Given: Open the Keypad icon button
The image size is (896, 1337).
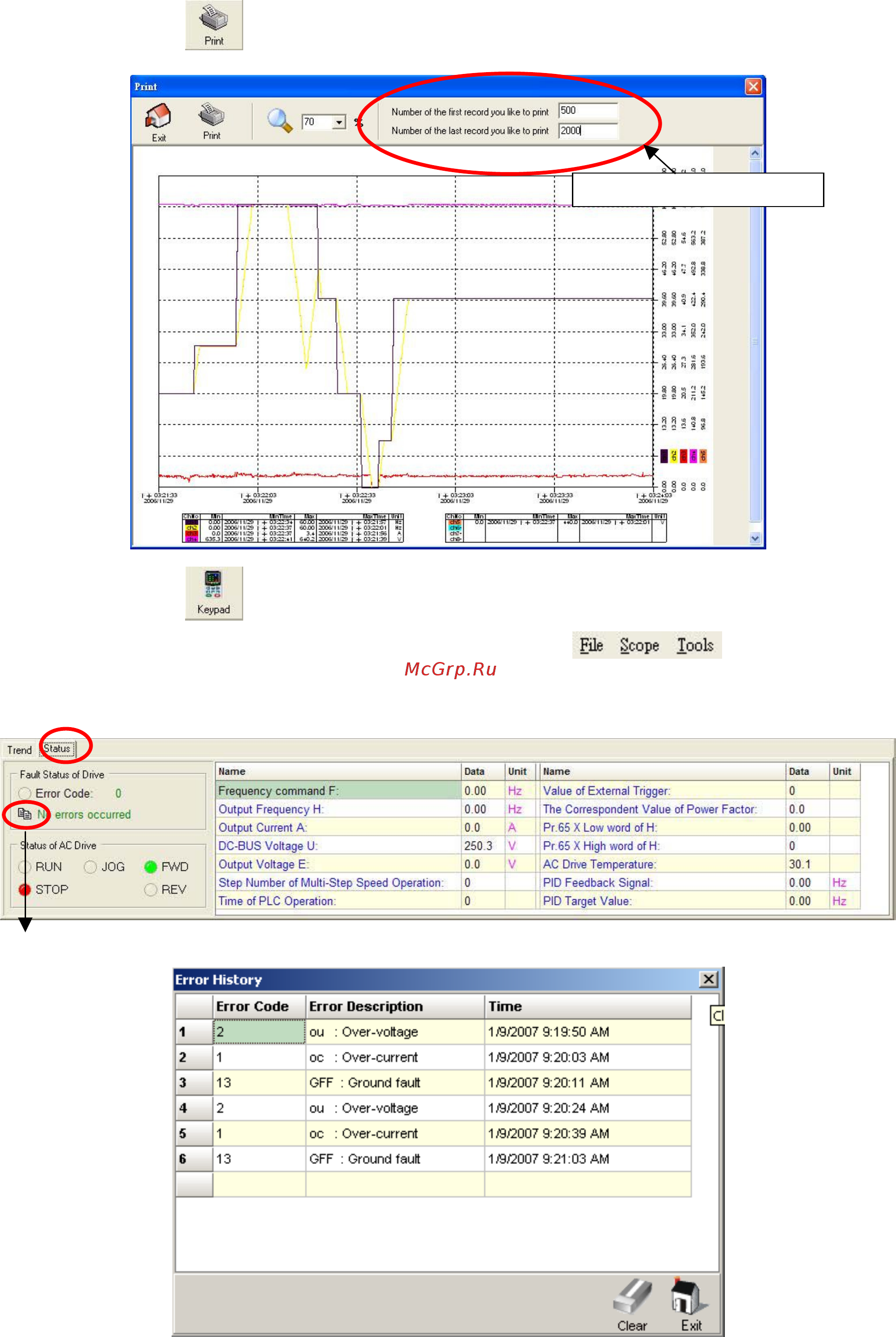Looking at the screenshot, I should tap(214, 593).
